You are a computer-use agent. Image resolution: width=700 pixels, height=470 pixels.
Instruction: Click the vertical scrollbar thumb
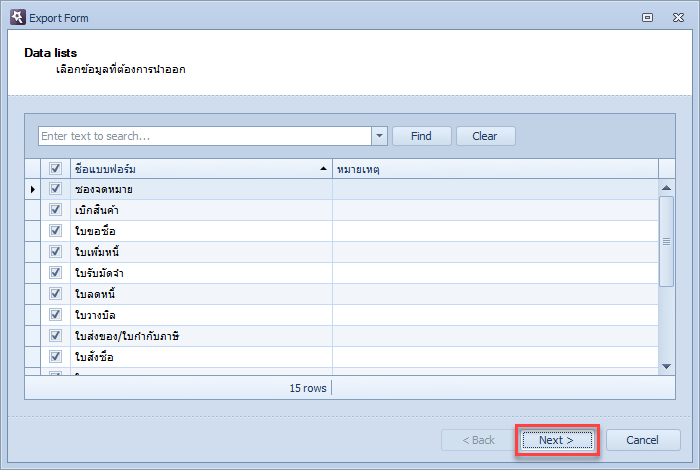tap(667, 241)
